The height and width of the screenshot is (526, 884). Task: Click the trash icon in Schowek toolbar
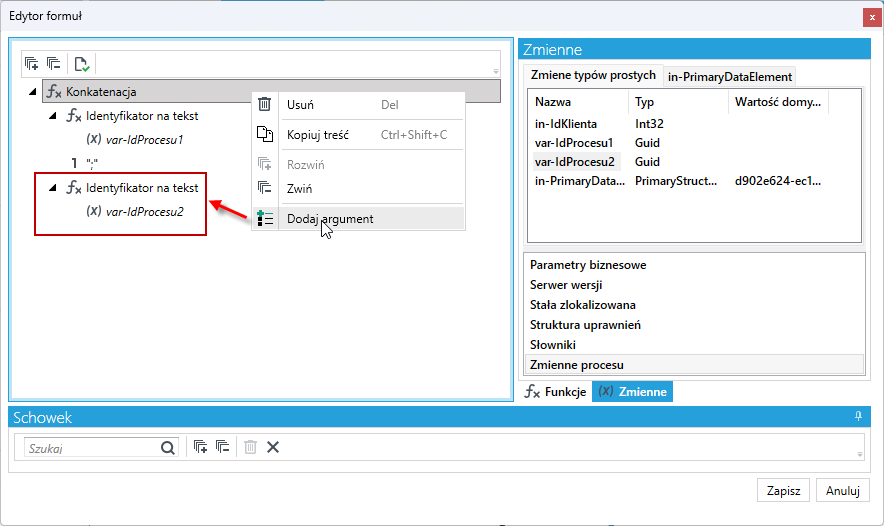click(250, 447)
